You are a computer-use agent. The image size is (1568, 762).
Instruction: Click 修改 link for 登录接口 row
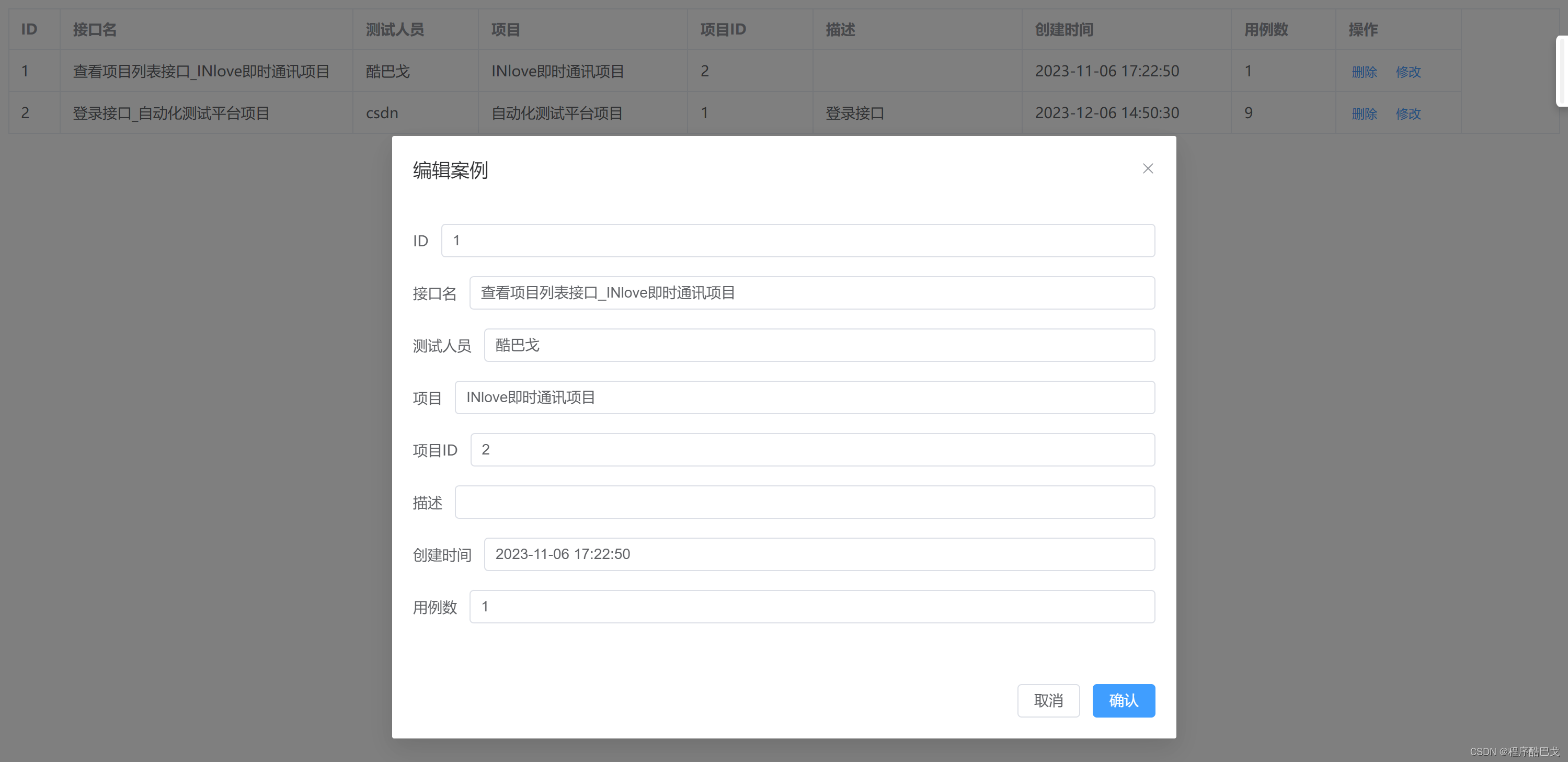click(1407, 114)
